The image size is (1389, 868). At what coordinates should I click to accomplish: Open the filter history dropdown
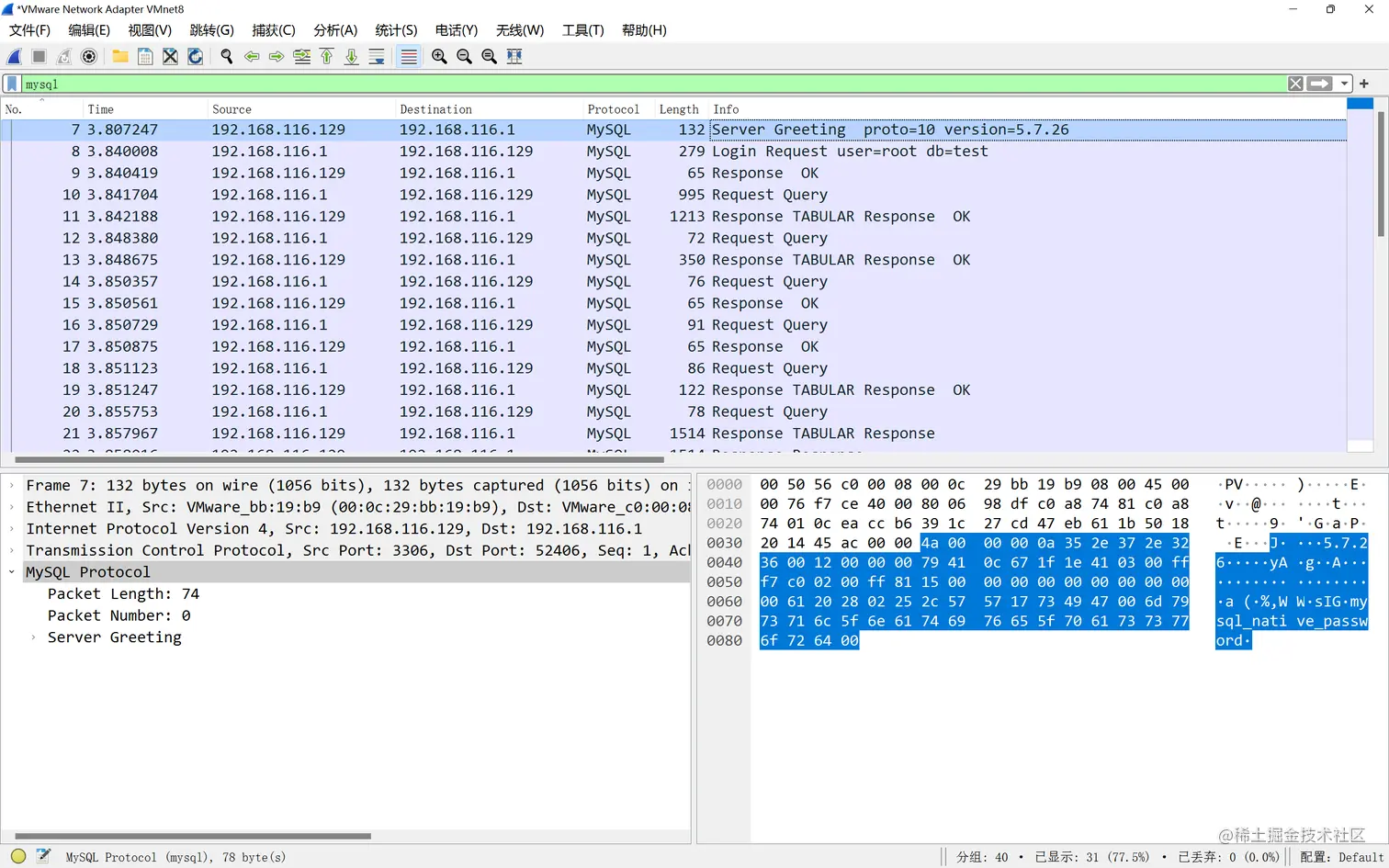click(x=1342, y=84)
